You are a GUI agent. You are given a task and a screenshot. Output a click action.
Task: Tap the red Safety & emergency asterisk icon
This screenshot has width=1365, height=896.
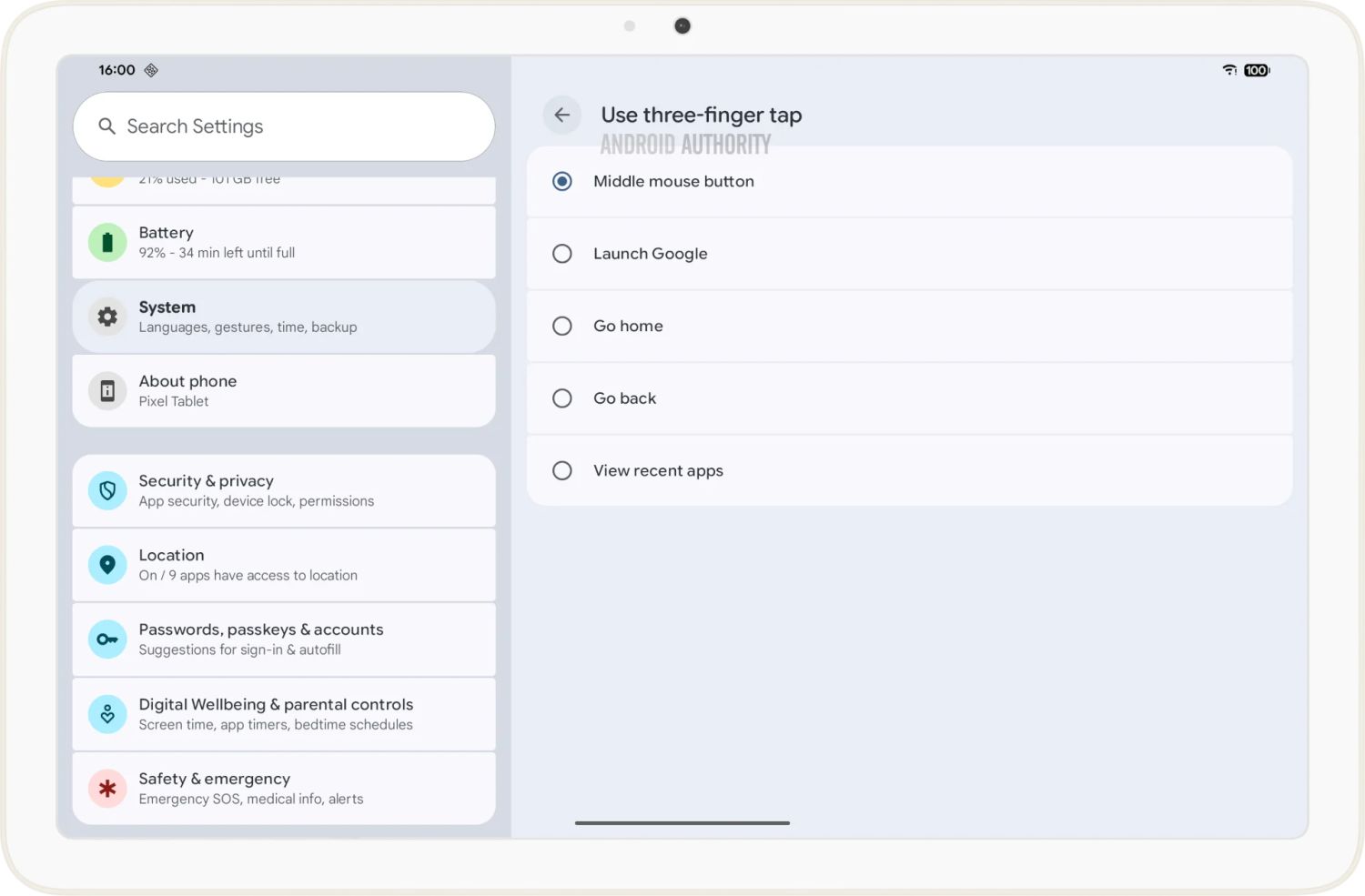coord(107,789)
